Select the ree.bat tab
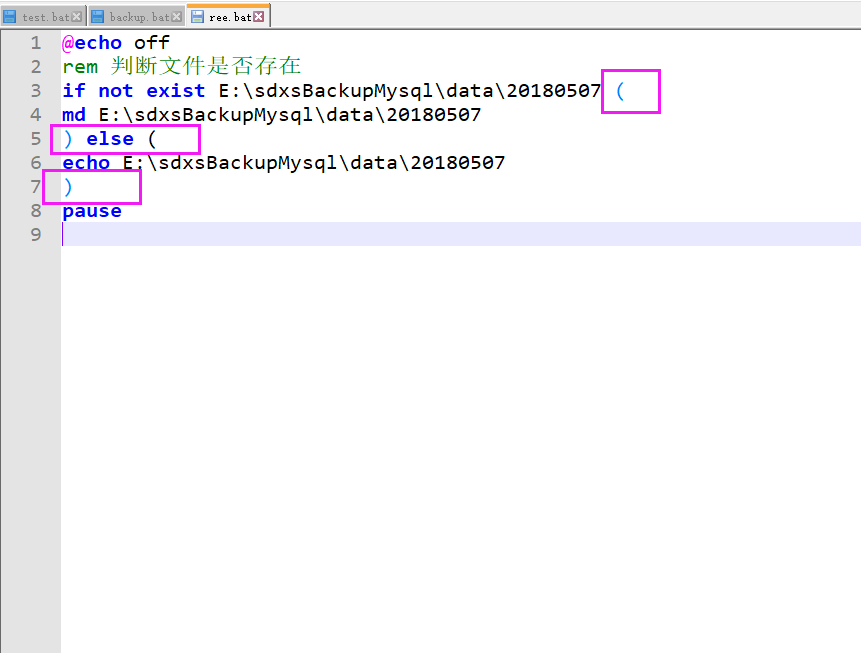 click(x=229, y=15)
